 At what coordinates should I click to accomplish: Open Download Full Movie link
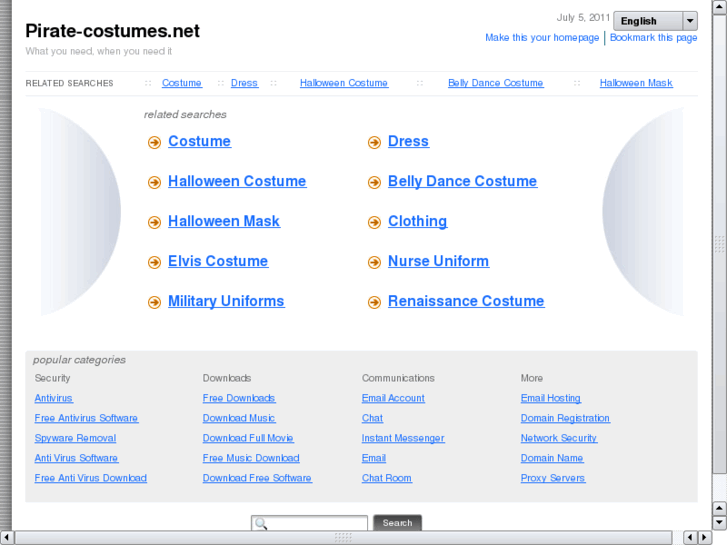click(x=248, y=438)
